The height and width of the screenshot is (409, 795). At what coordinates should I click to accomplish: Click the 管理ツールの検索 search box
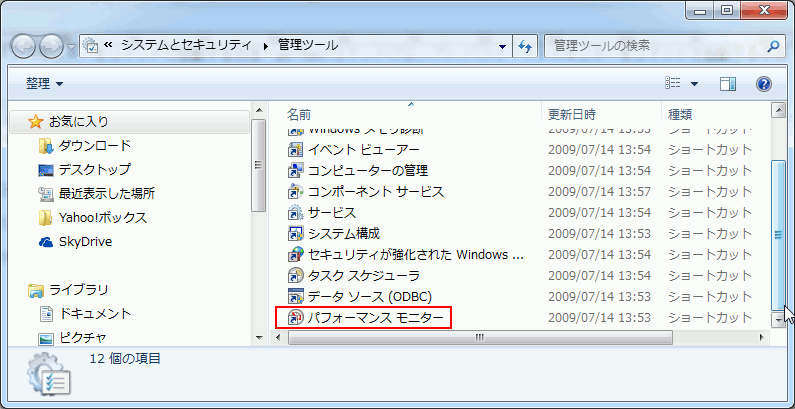pyautogui.click(x=655, y=46)
